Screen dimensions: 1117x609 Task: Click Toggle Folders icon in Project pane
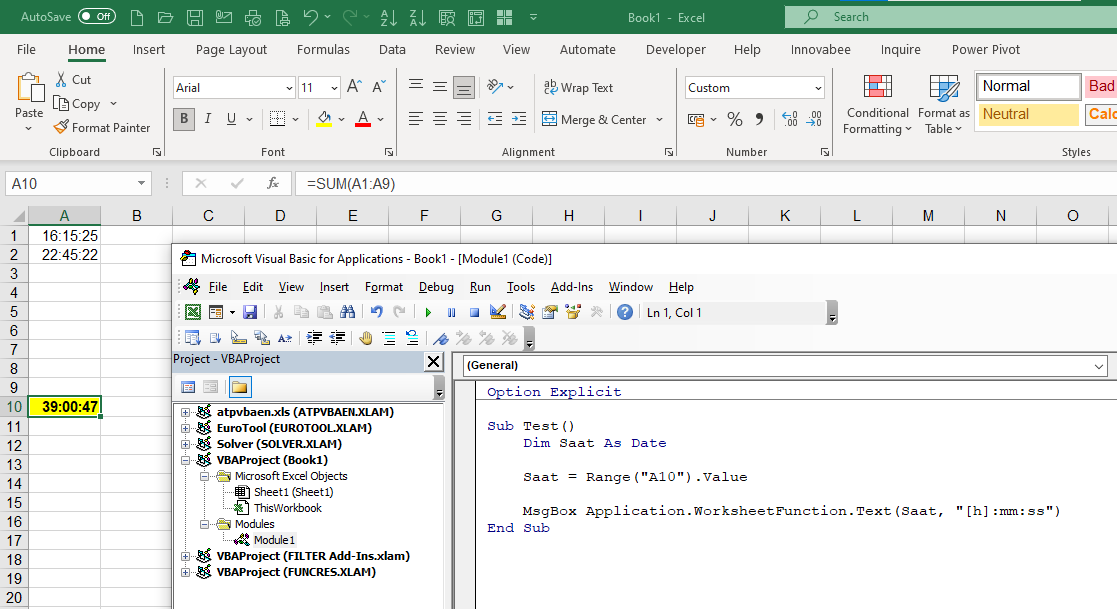click(239, 387)
